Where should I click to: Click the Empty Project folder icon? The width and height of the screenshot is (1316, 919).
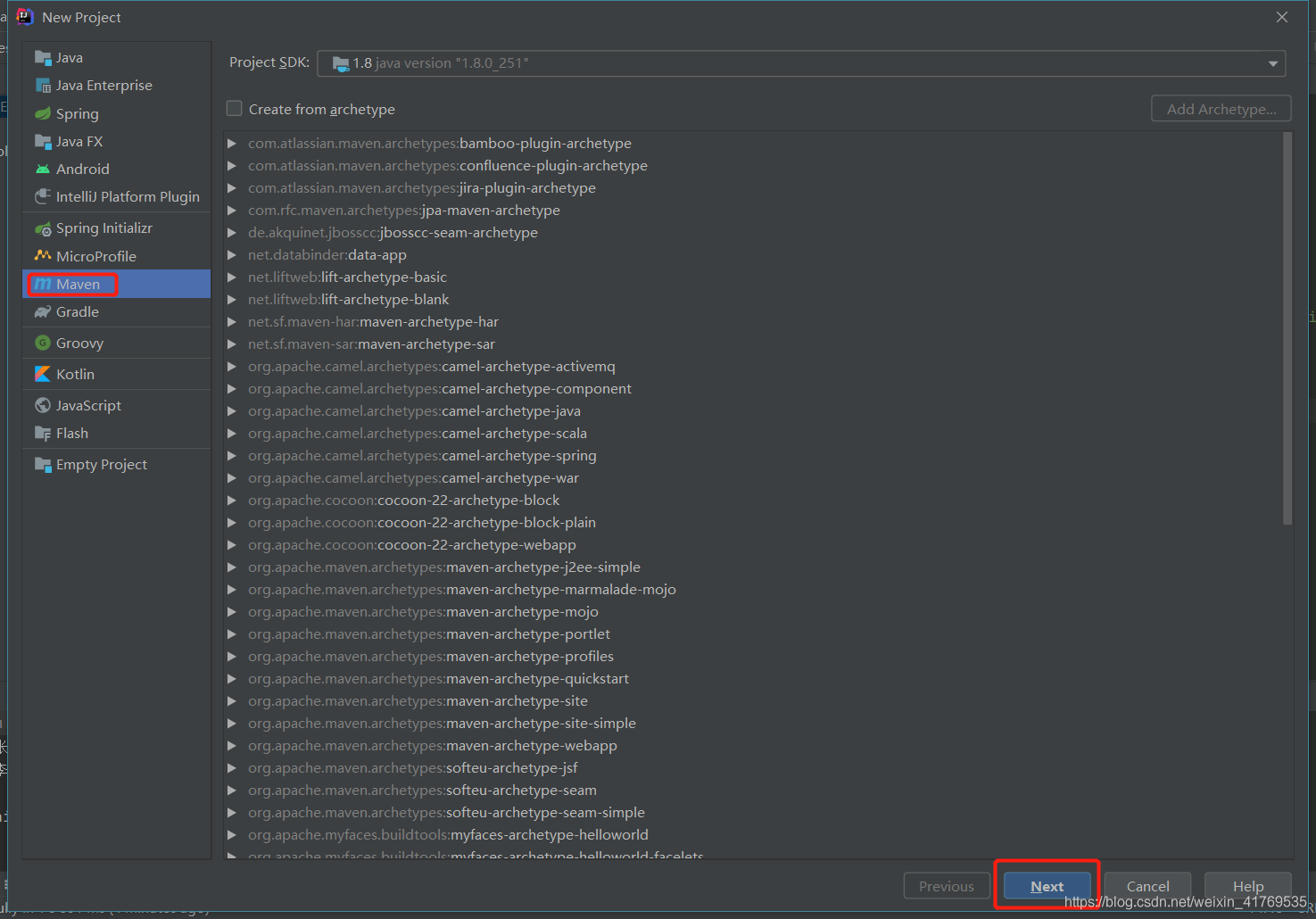(43, 464)
